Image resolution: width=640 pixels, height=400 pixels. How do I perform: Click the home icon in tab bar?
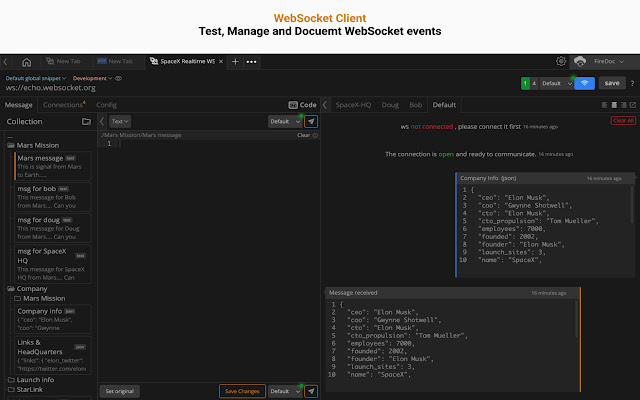26,62
